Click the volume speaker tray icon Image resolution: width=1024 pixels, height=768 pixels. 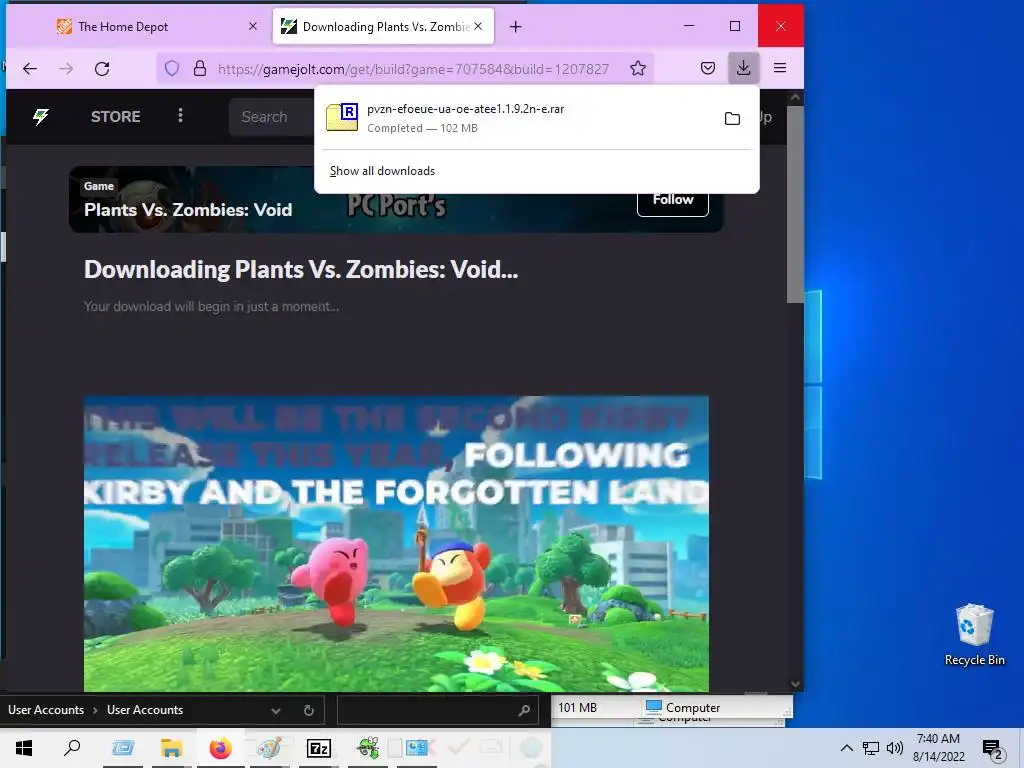coord(894,748)
